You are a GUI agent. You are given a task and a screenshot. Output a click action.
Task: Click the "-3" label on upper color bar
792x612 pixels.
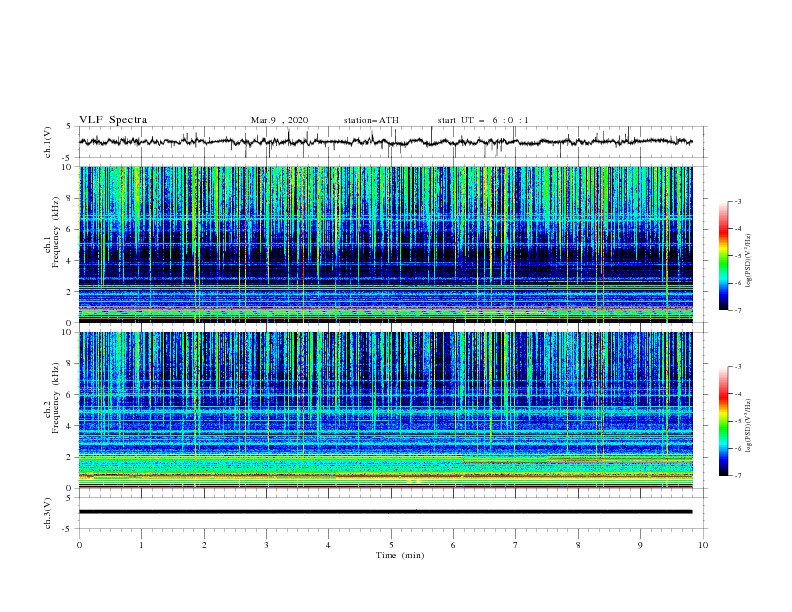point(738,201)
